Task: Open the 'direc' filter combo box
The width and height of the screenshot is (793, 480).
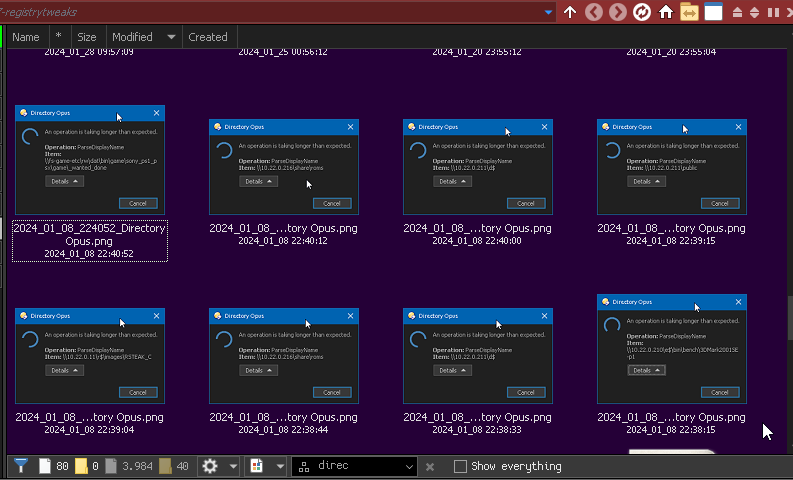Action: 355,466
